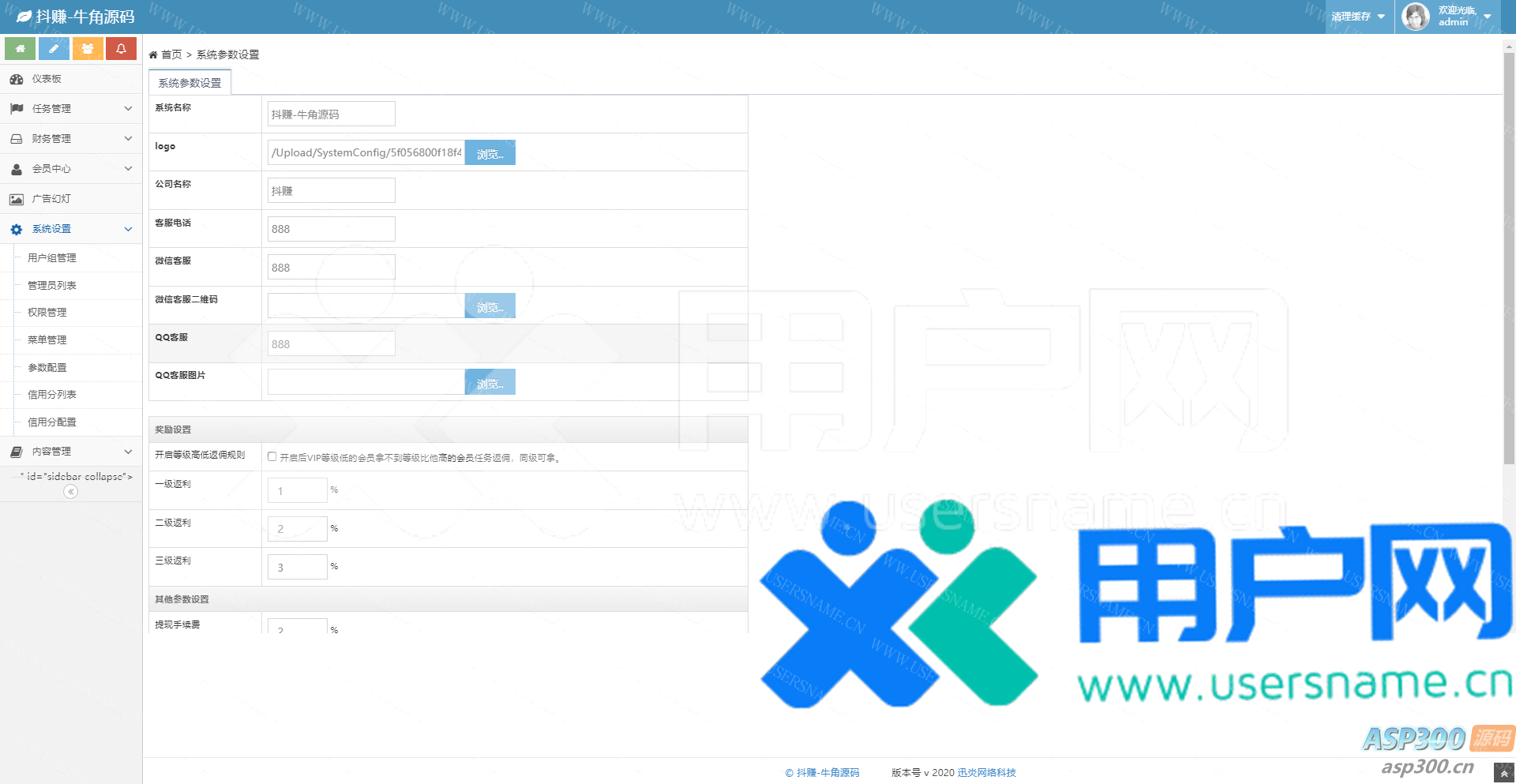
Task: Collapse the sidebar with the round arrow icon
Action: click(x=71, y=492)
